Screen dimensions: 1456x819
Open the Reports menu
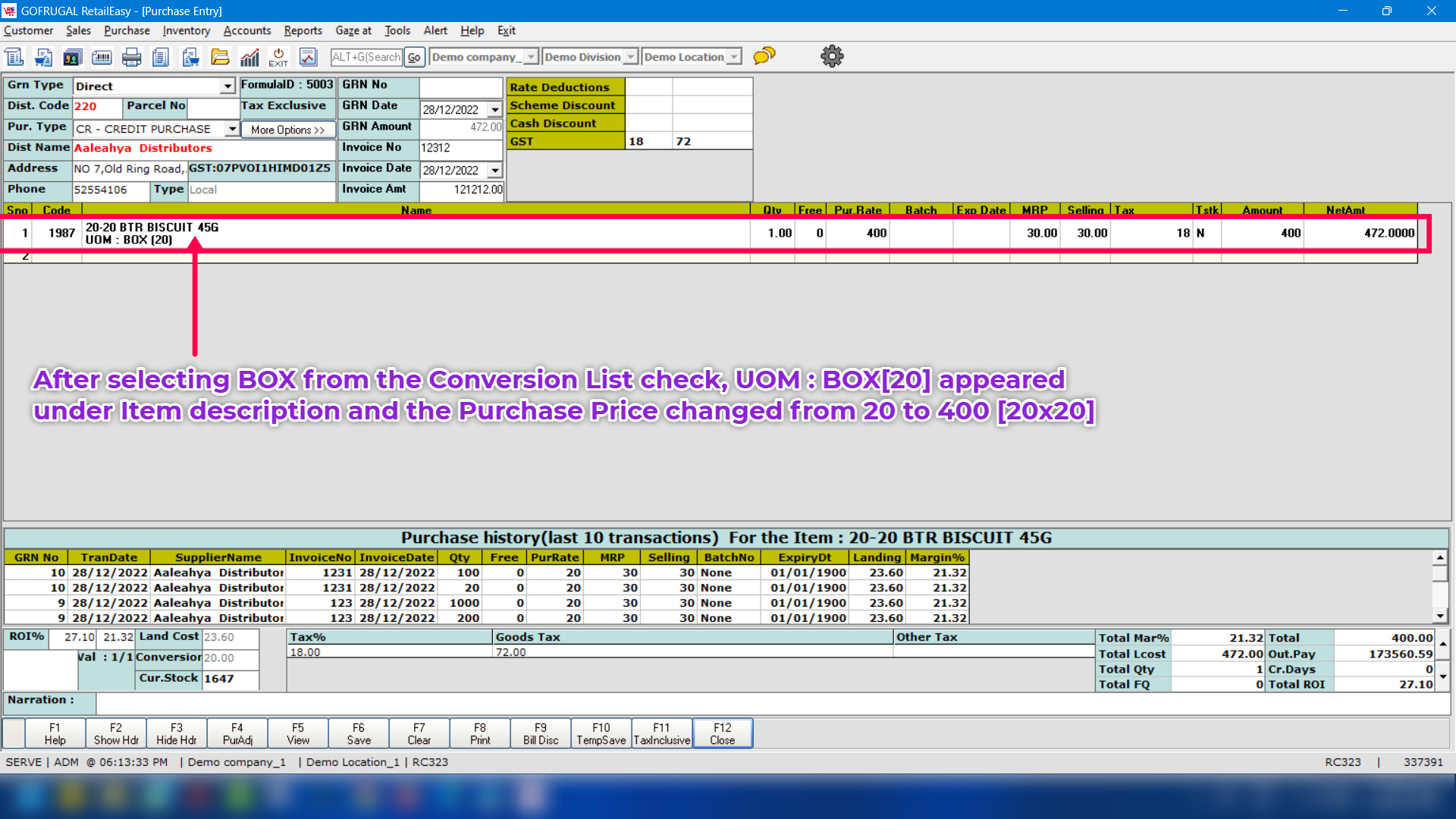(303, 30)
